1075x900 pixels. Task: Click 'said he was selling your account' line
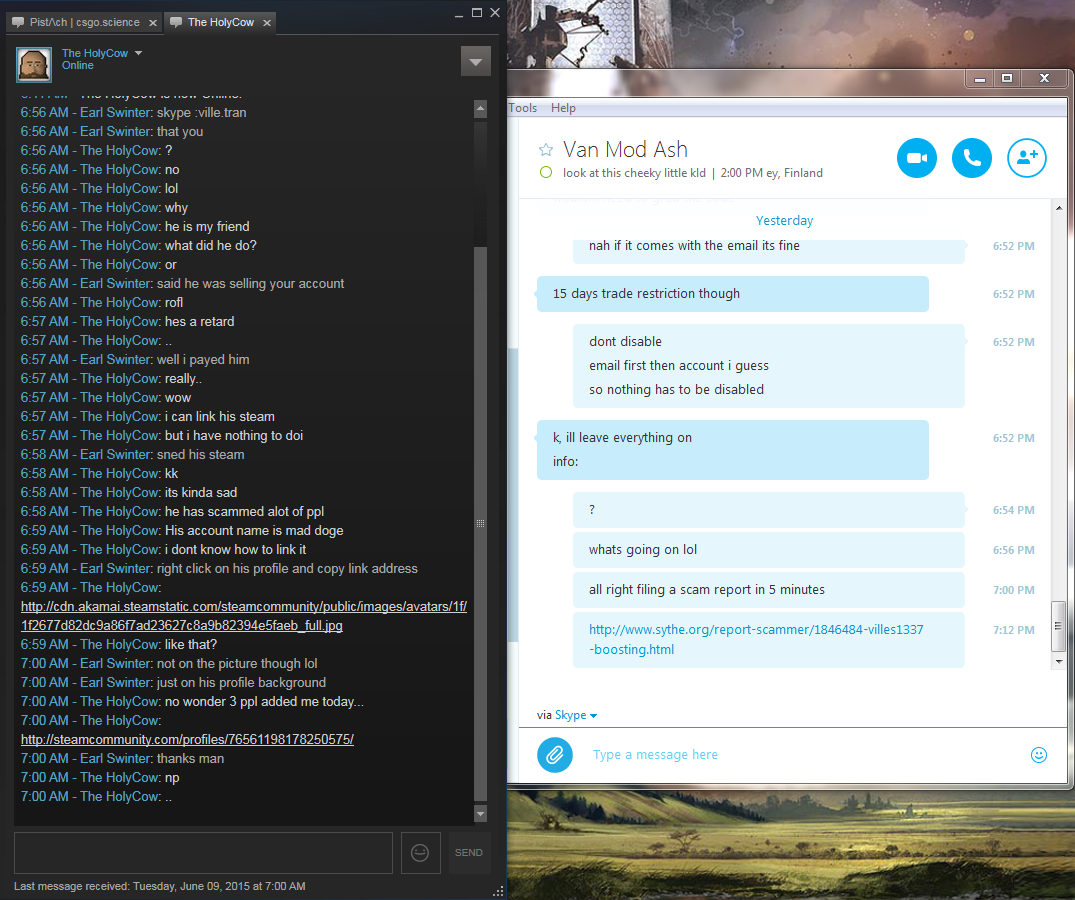182,284
